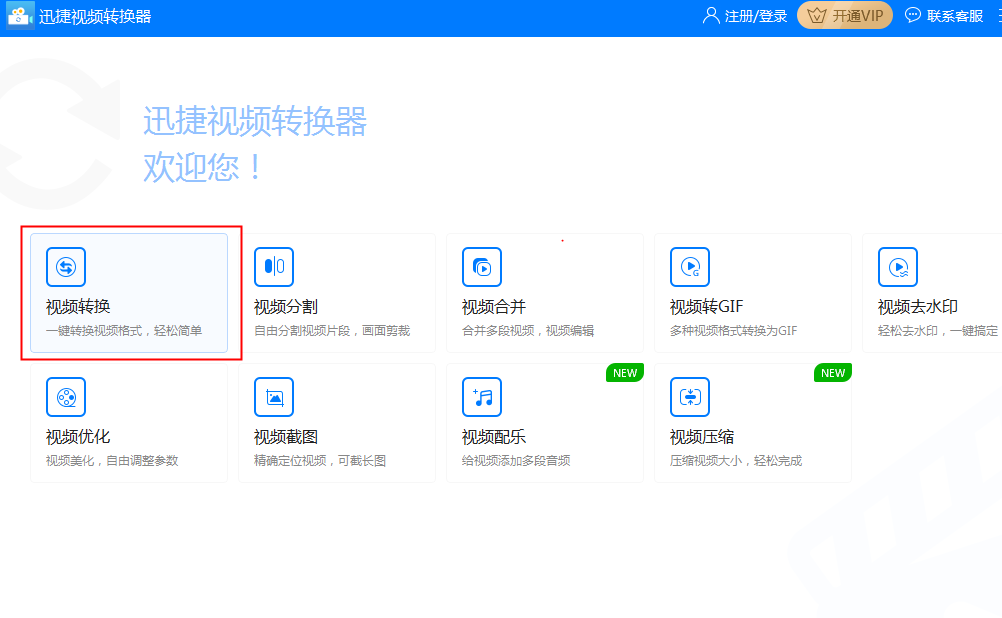Select the 视频转换 (Video Convert) tool icon
The width and height of the screenshot is (1002, 618).
click(65, 266)
